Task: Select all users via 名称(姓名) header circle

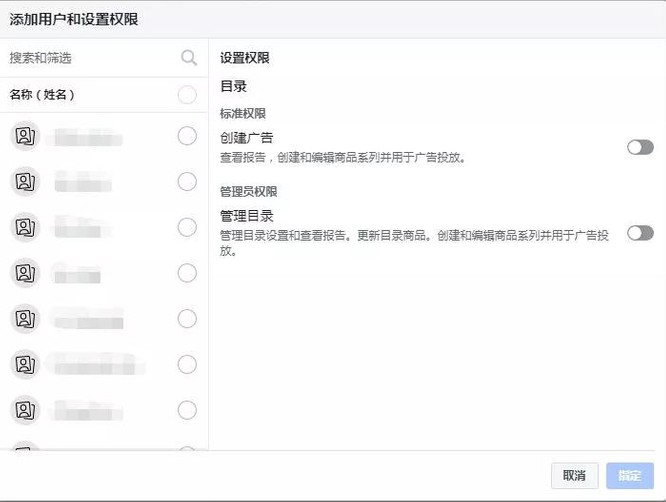Action: point(187,95)
